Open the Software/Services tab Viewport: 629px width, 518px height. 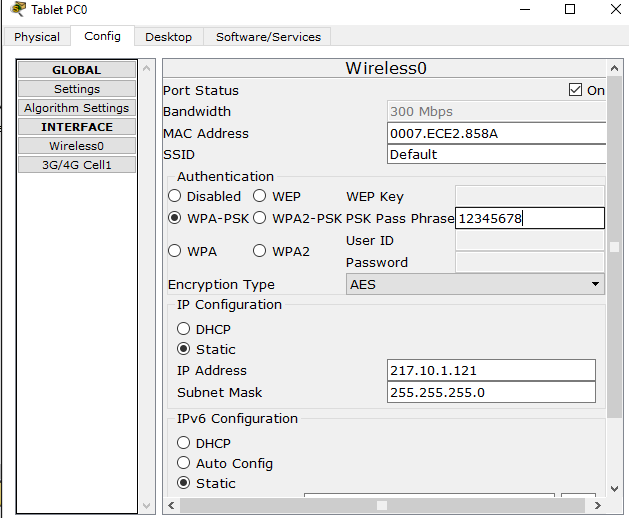point(268,37)
